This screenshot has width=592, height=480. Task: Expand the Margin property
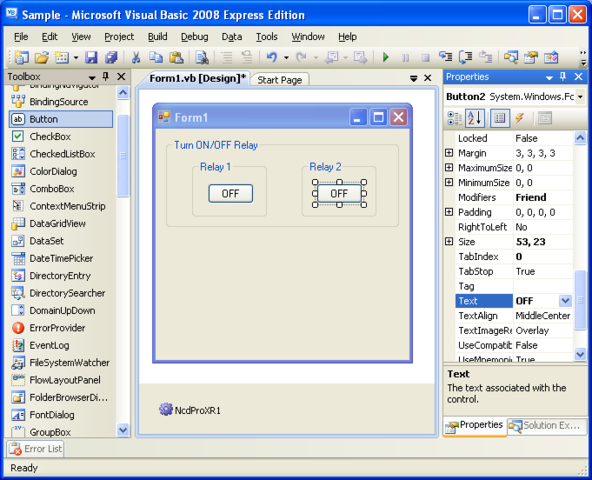[x=449, y=153]
